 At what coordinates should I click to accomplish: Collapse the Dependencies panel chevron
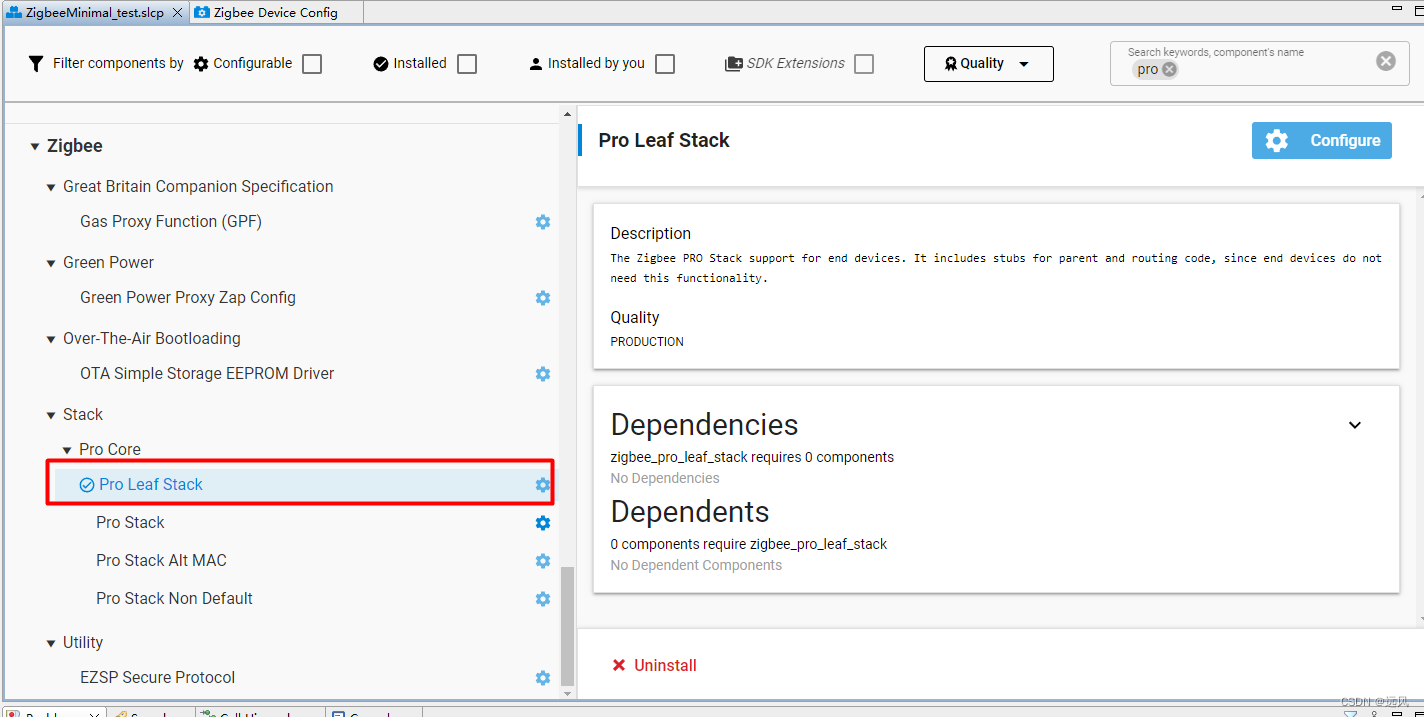pyautogui.click(x=1355, y=425)
